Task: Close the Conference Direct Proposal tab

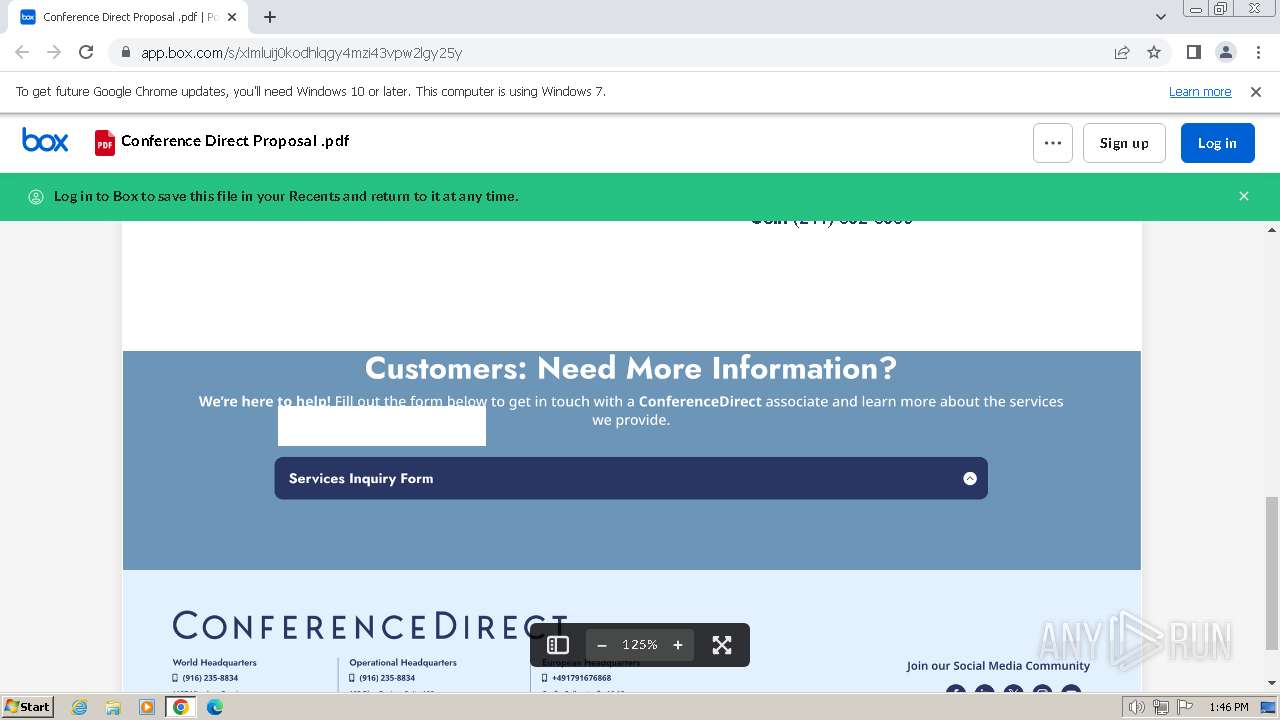Action: coord(232,17)
